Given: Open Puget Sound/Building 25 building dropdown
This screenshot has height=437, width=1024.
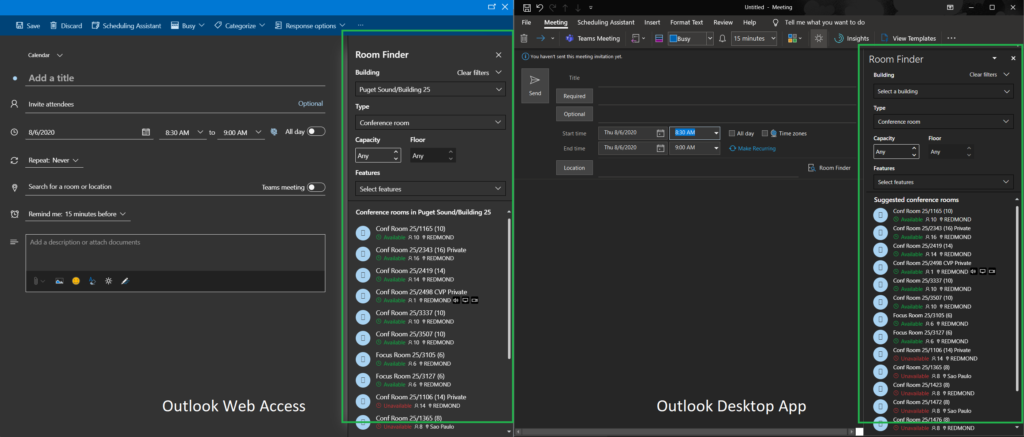Looking at the screenshot, I should 430,89.
